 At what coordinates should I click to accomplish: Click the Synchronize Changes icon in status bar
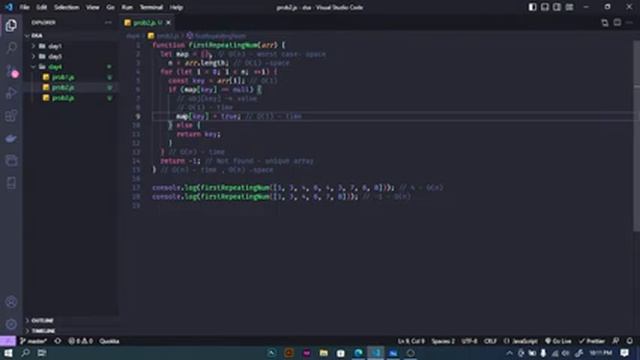pos(58,341)
